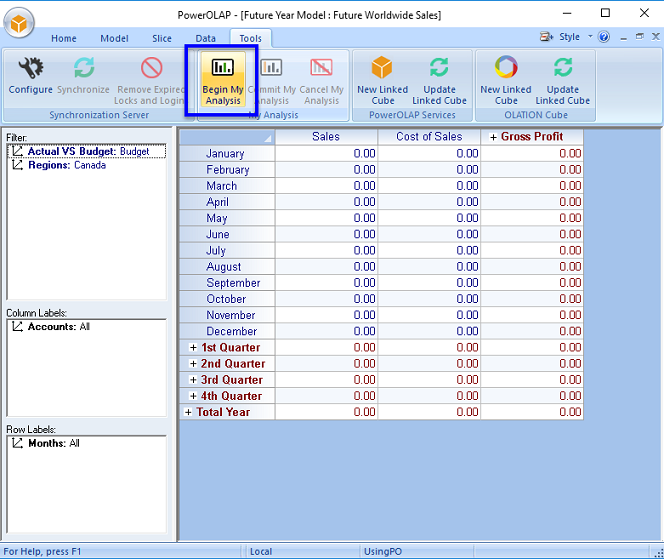Select the Tools ribbon tab
The image size is (664, 559).
(x=251, y=39)
